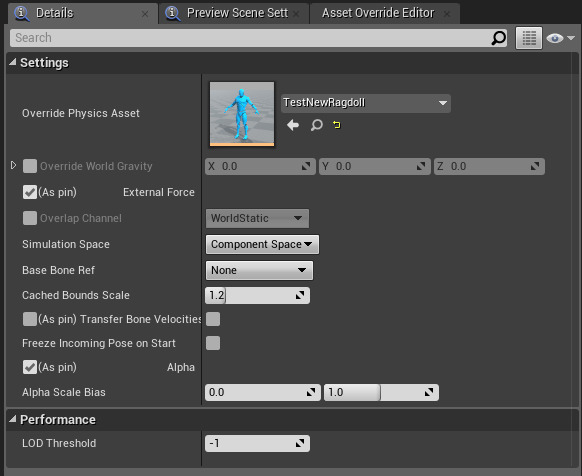Click Alpha Scale Bias 1.0 slider
The image size is (582, 476).
click(381, 392)
